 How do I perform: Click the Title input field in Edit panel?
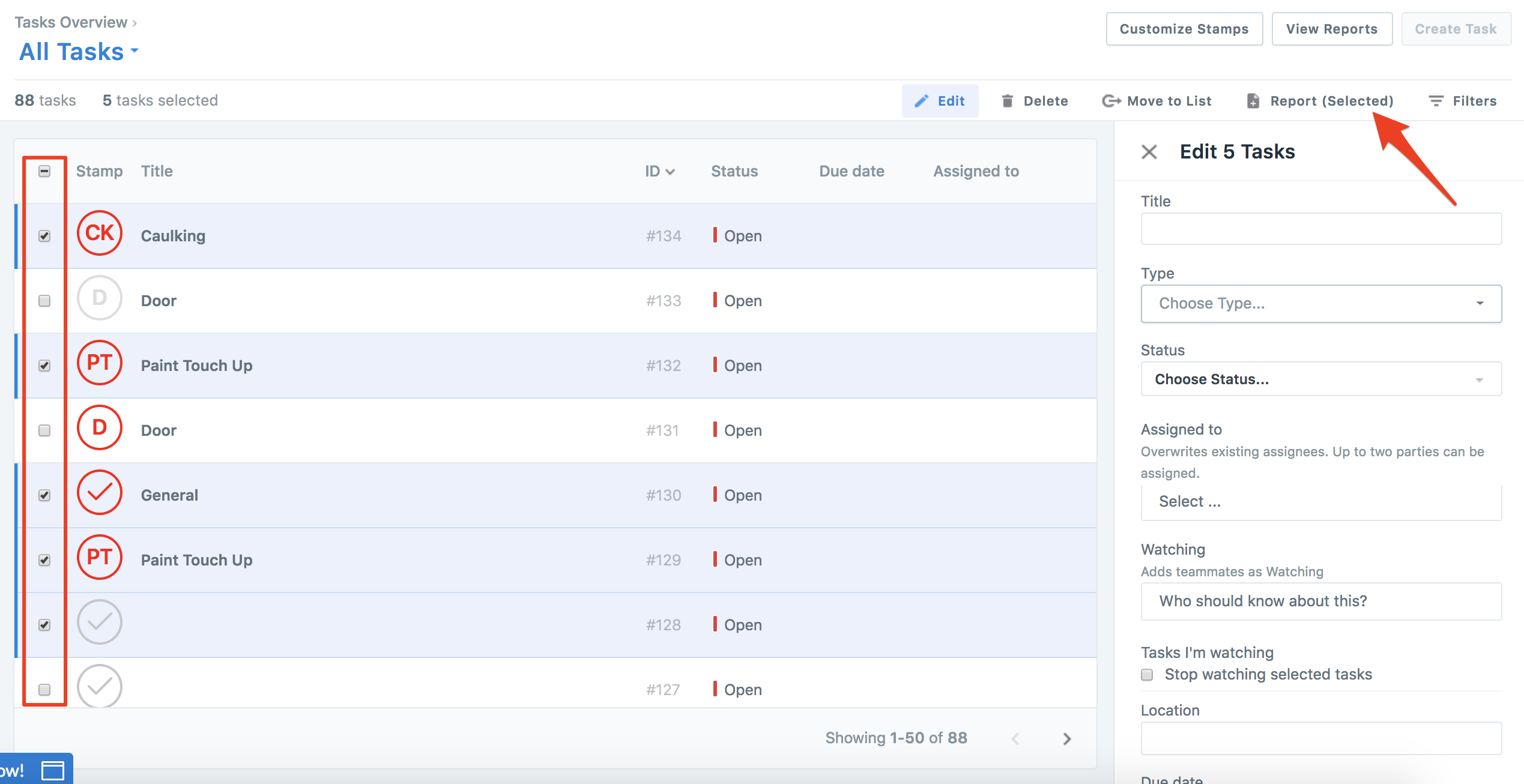(1320, 229)
